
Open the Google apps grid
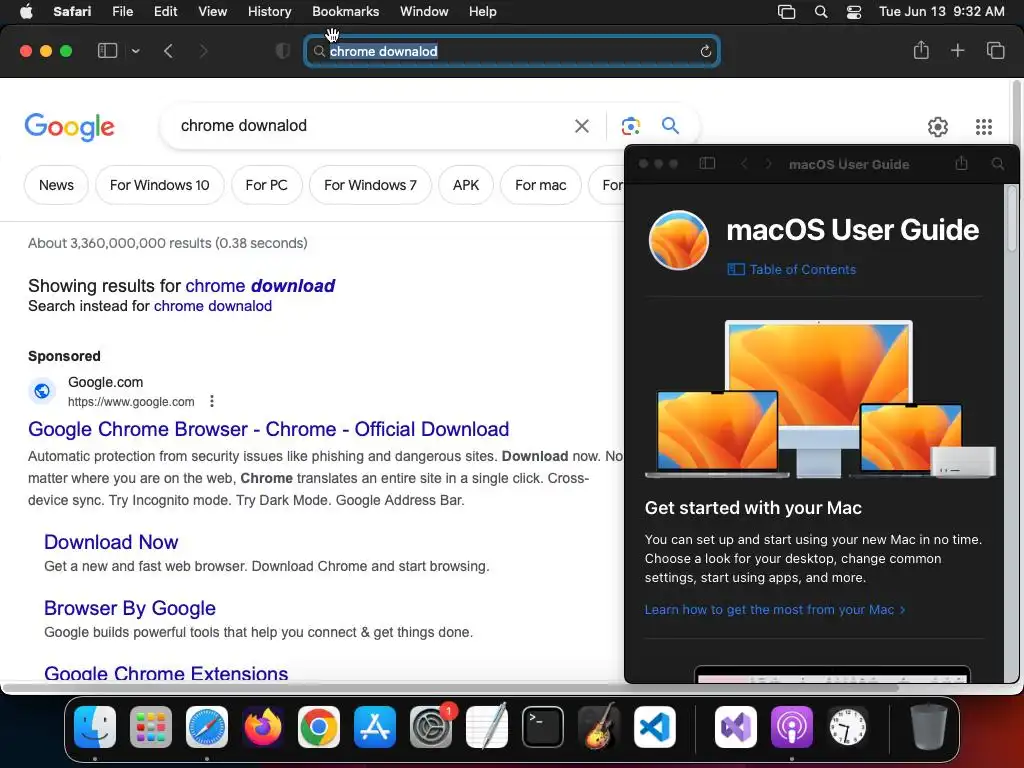click(x=984, y=127)
